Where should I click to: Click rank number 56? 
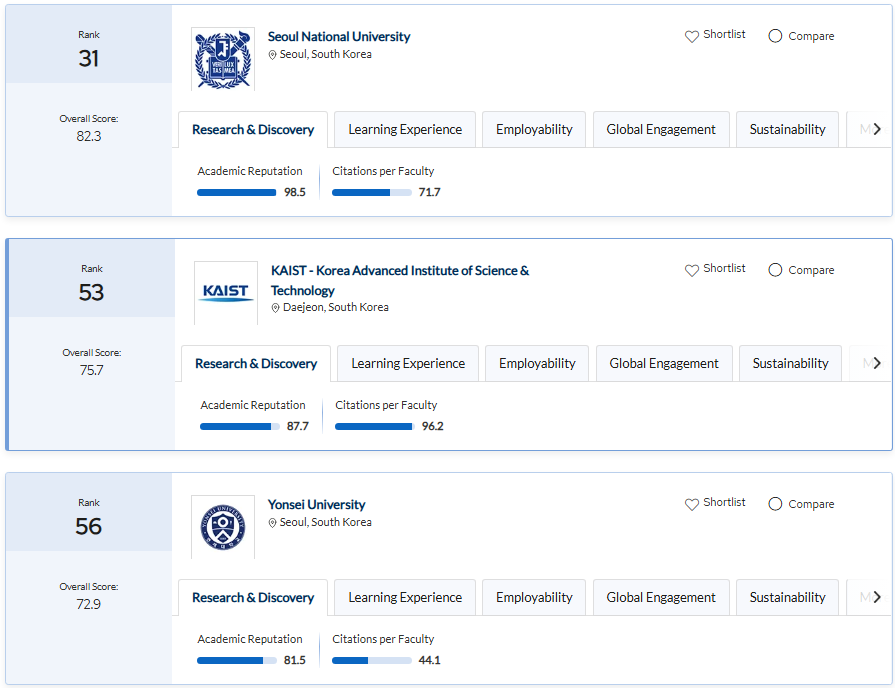[x=88, y=526]
